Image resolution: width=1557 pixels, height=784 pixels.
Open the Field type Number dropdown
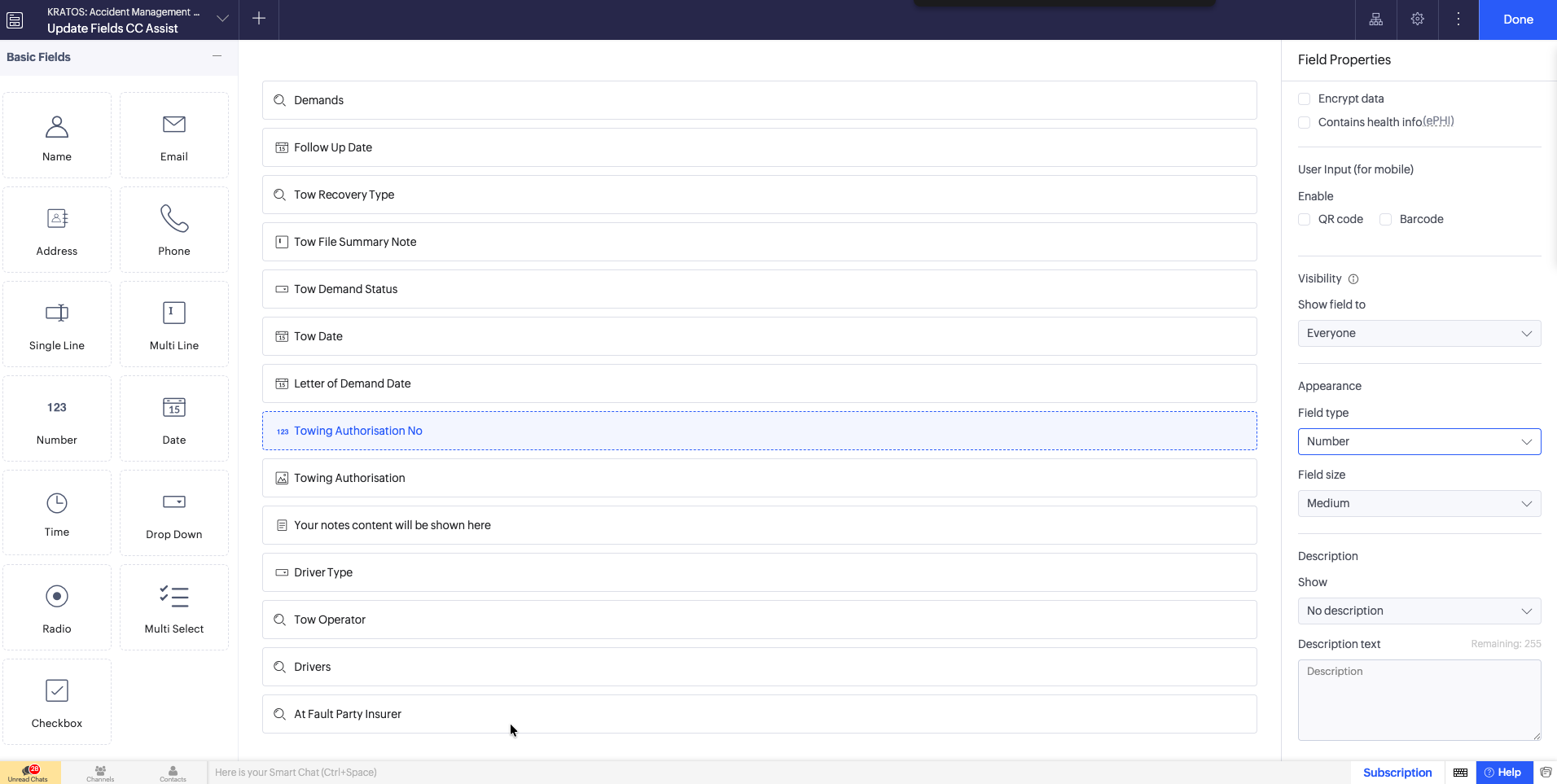pyautogui.click(x=1419, y=441)
